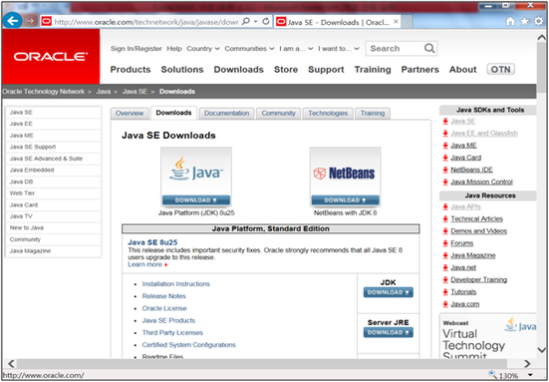Open the browser Home icon
The width and height of the screenshot is (549, 382).
pos(510,22)
